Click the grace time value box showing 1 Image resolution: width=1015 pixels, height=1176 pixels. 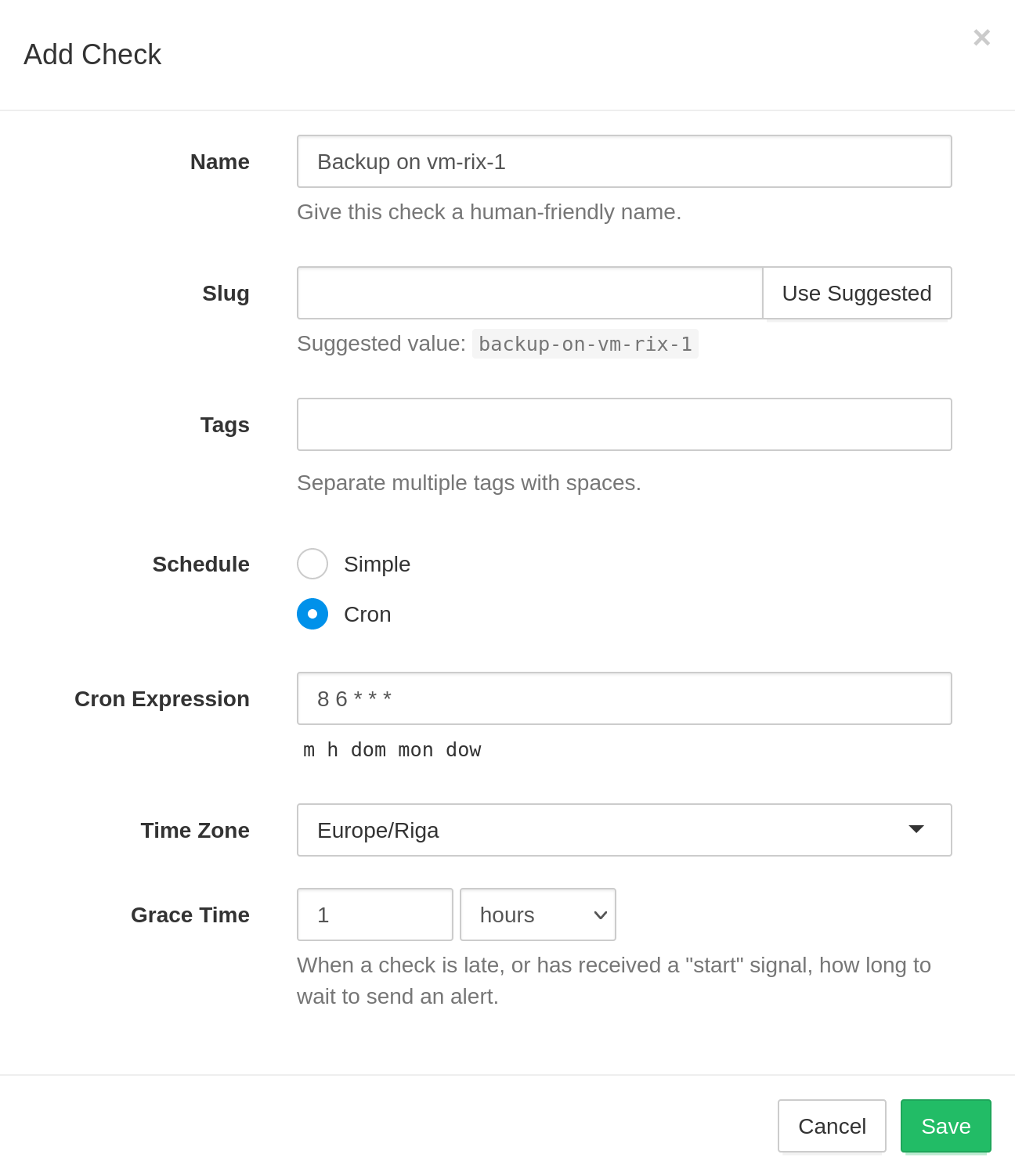tap(374, 914)
